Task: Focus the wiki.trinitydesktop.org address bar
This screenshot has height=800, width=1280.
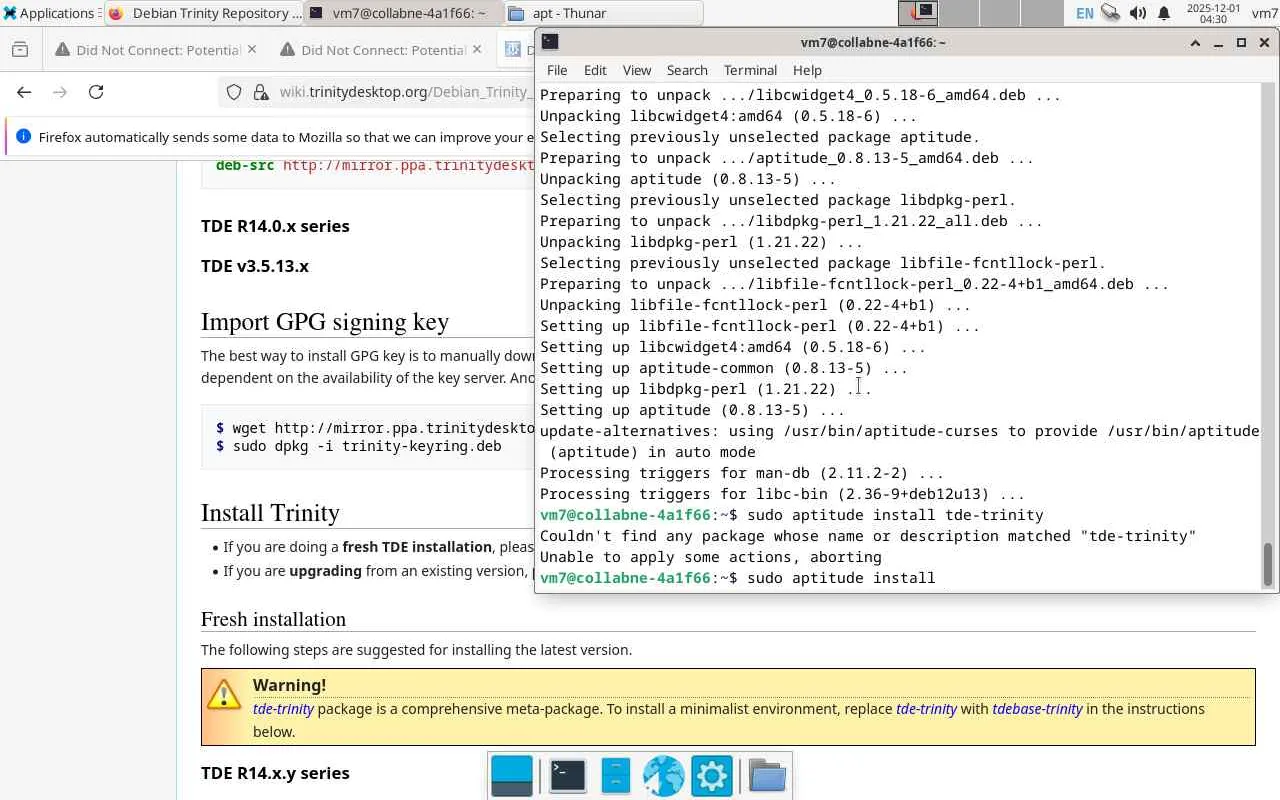Action: tap(405, 92)
